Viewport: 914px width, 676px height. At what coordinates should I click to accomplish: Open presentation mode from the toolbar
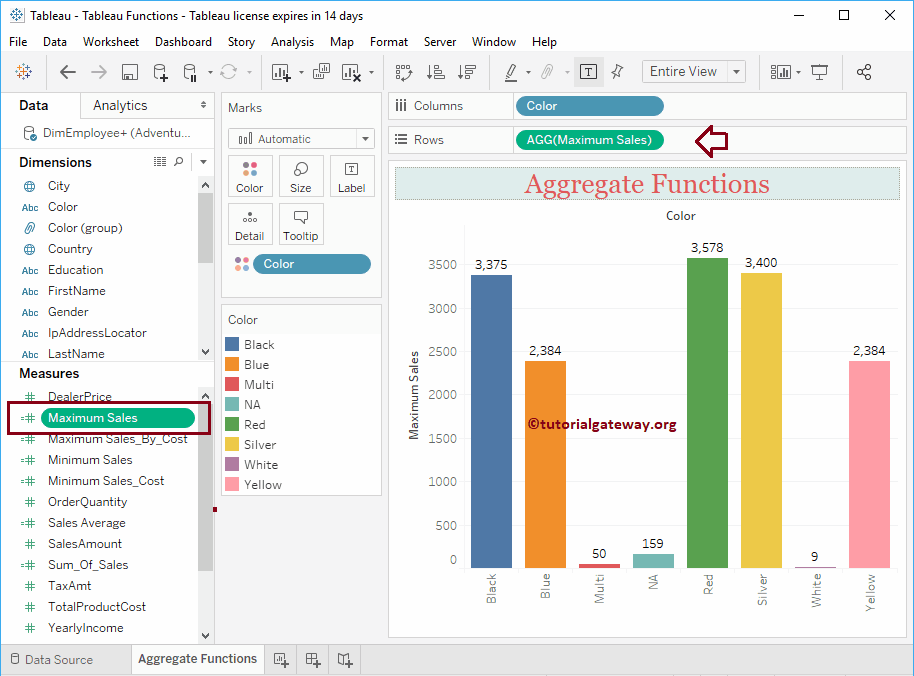(x=820, y=71)
